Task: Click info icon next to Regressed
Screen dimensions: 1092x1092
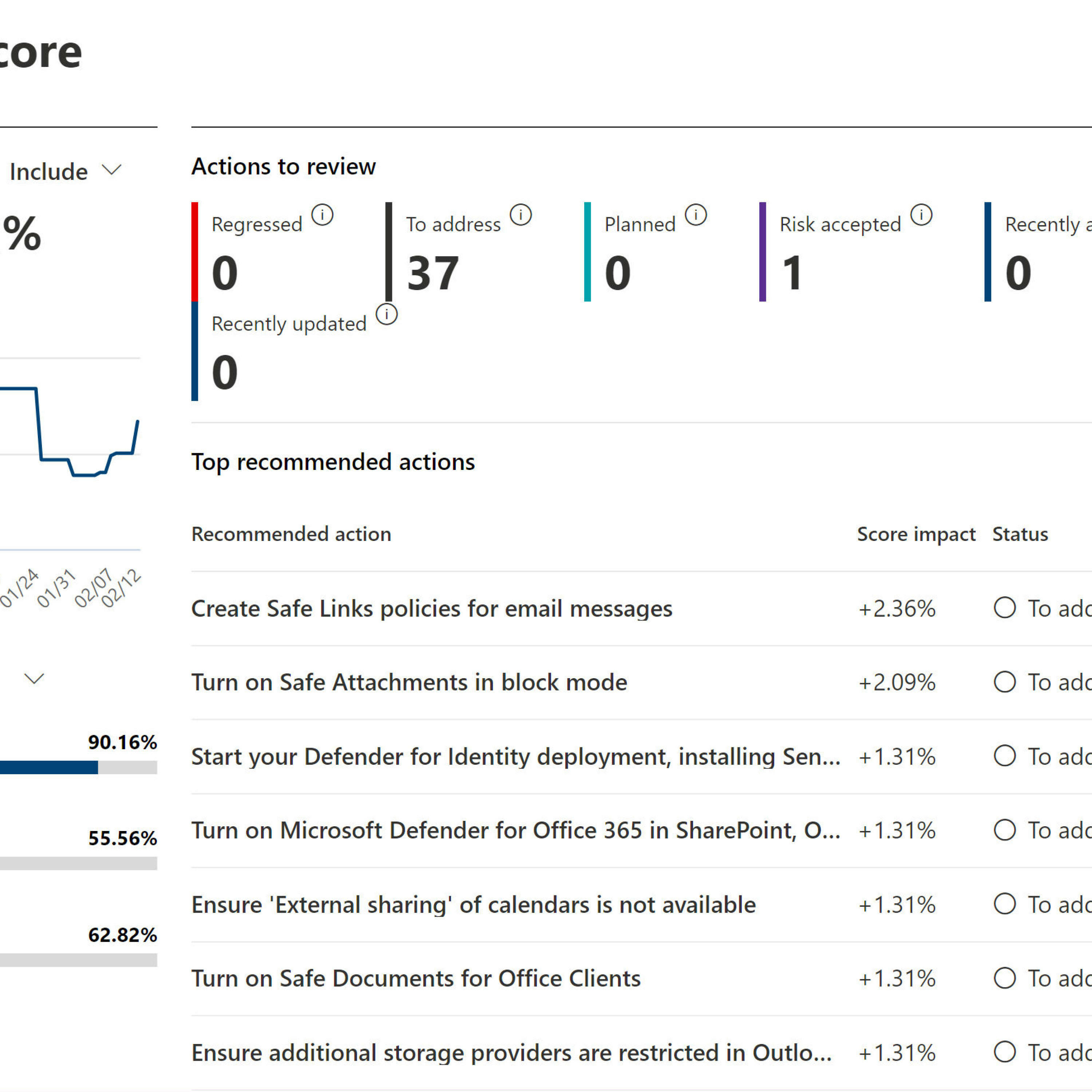Action: 322,215
